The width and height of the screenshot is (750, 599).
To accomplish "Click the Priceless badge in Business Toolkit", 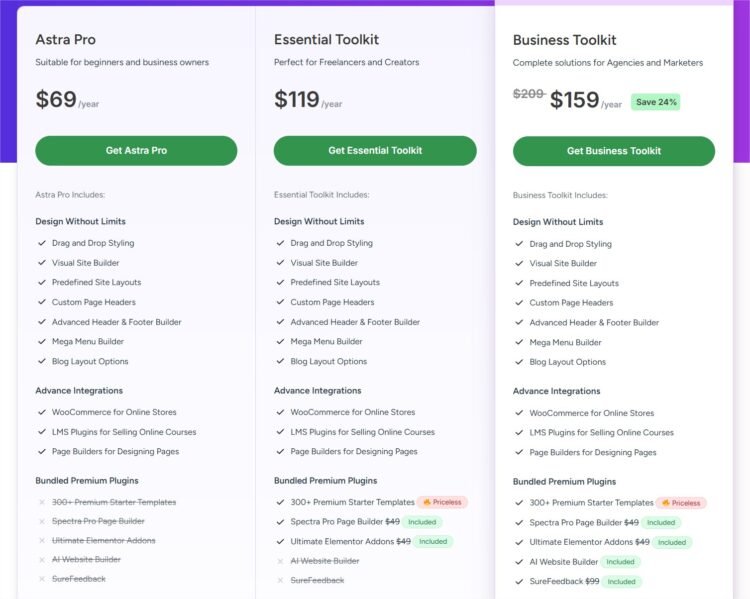I will (x=683, y=503).
